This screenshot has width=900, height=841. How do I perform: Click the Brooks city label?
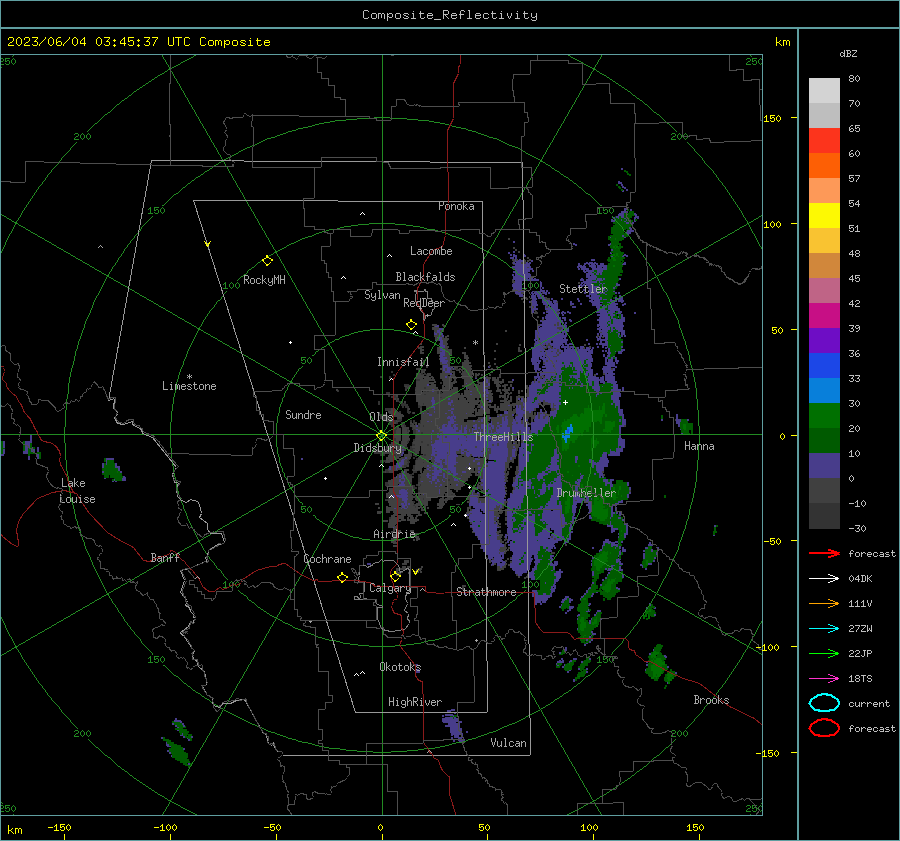tap(711, 700)
